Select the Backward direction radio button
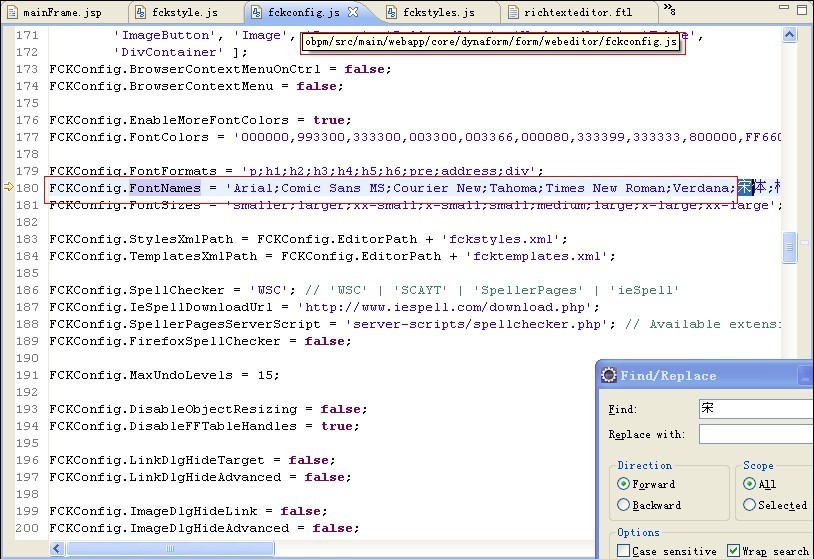The width and height of the screenshot is (814, 559). click(624, 505)
